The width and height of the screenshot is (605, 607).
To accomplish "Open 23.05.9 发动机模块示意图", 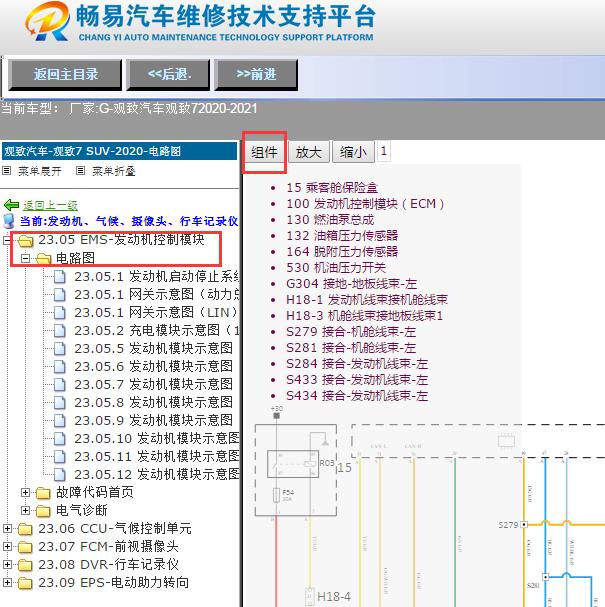I will 154,420.
